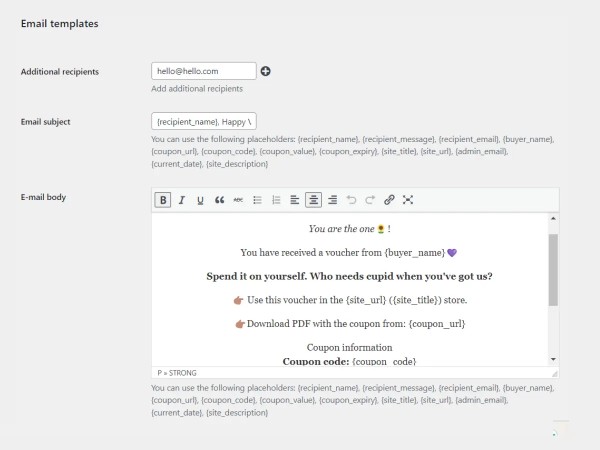Click the 'You are the one' line
Viewport: 600px width, 450px height.
pos(349,229)
